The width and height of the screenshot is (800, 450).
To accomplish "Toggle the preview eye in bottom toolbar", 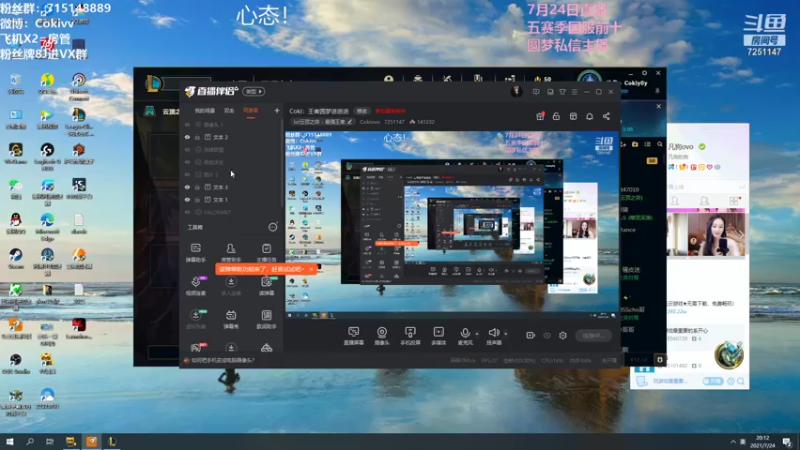I will (x=547, y=335).
